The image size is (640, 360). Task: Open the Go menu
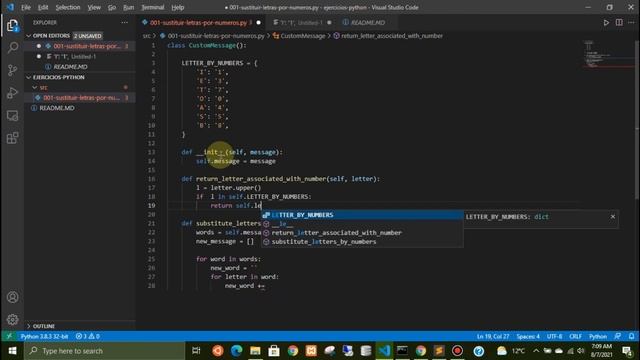pos(112,7)
